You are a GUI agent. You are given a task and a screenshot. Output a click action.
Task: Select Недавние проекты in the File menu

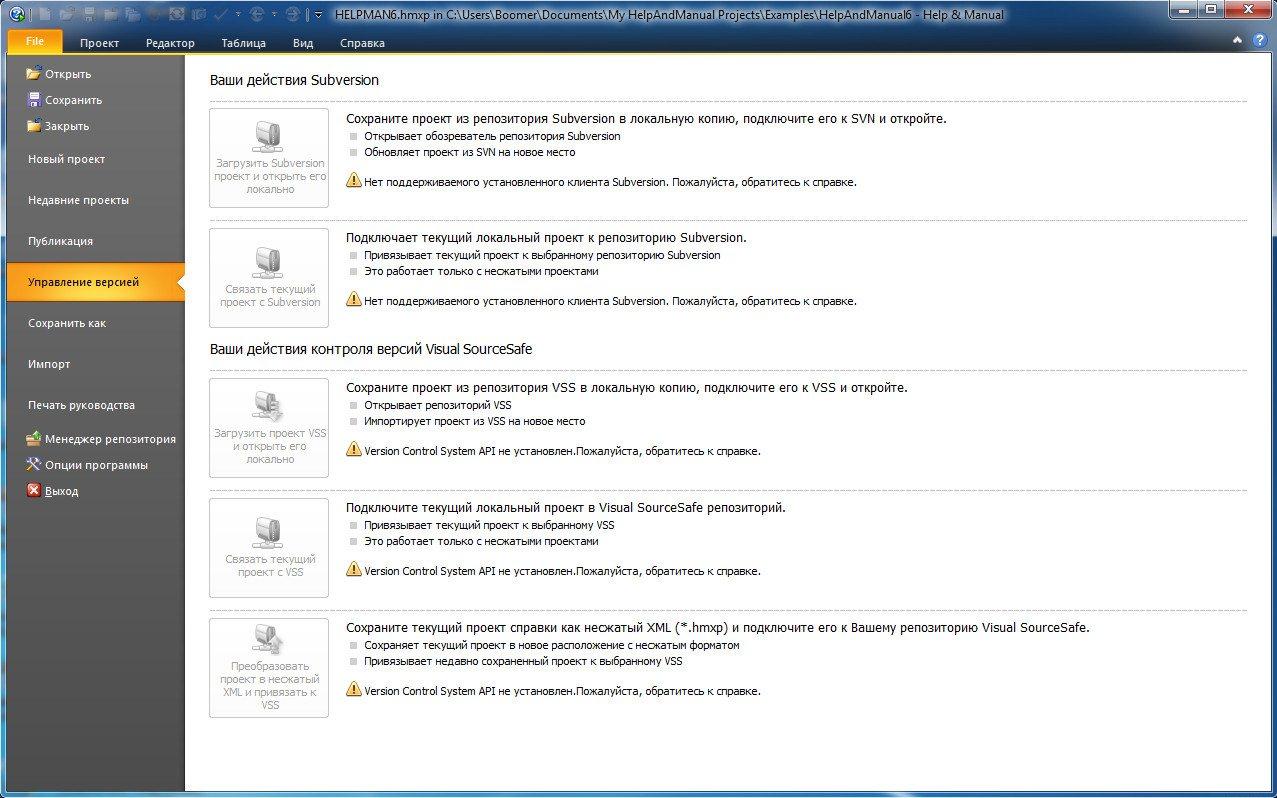tap(78, 200)
